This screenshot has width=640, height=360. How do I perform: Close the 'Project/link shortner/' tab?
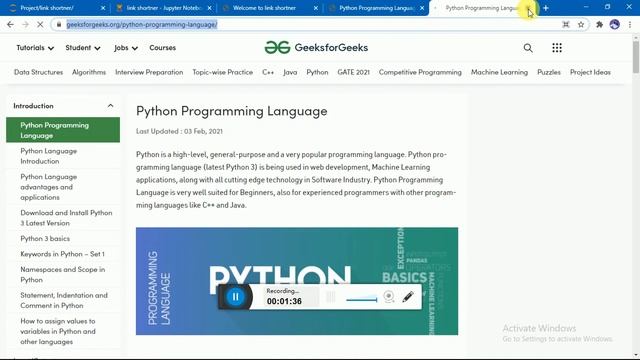coord(103,8)
